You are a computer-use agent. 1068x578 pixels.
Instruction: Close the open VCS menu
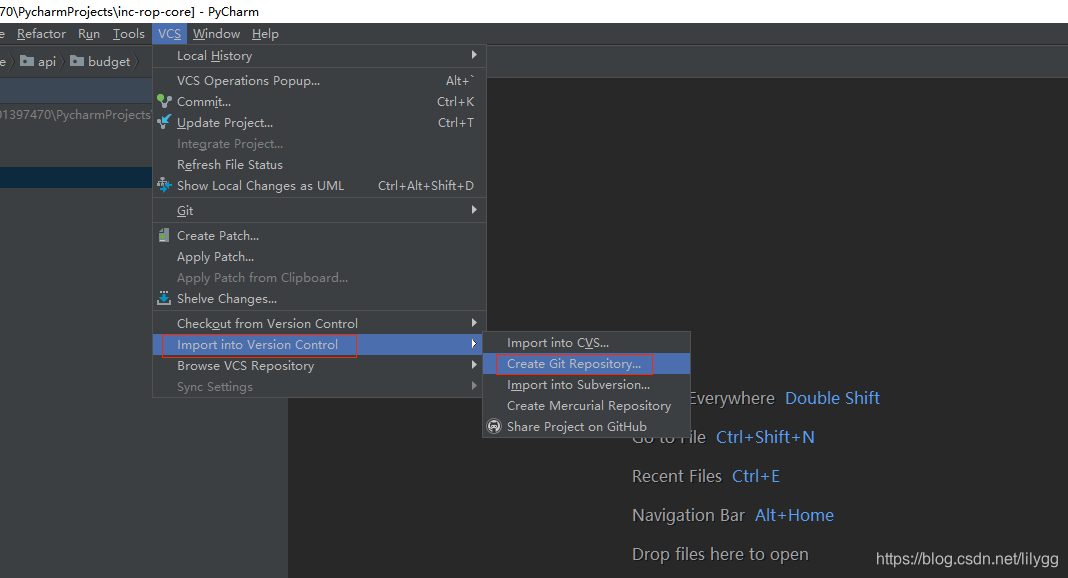click(x=169, y=33)
